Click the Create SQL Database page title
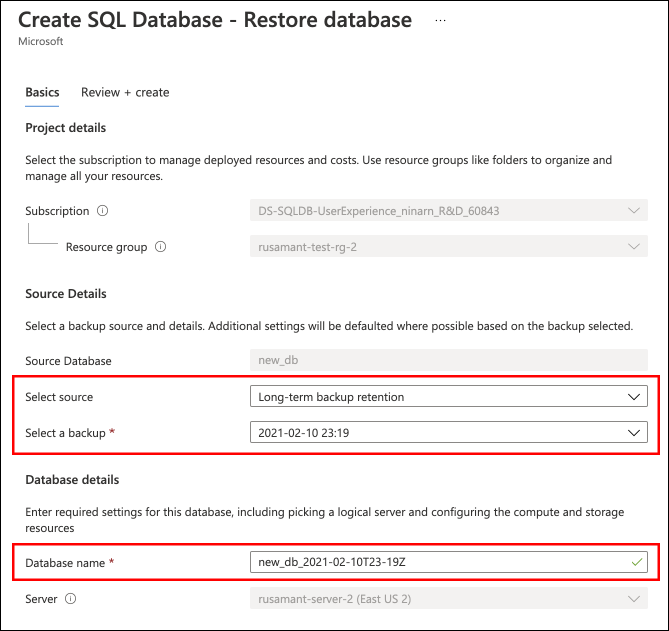 coord(215,20)
